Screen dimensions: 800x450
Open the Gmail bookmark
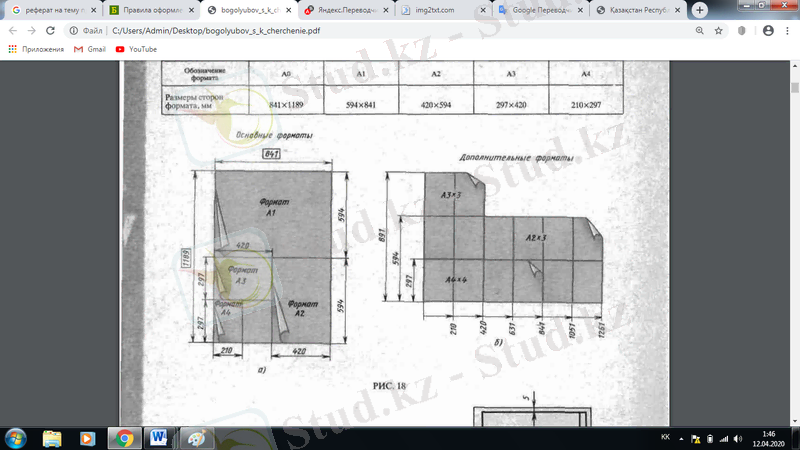[90, 49]
